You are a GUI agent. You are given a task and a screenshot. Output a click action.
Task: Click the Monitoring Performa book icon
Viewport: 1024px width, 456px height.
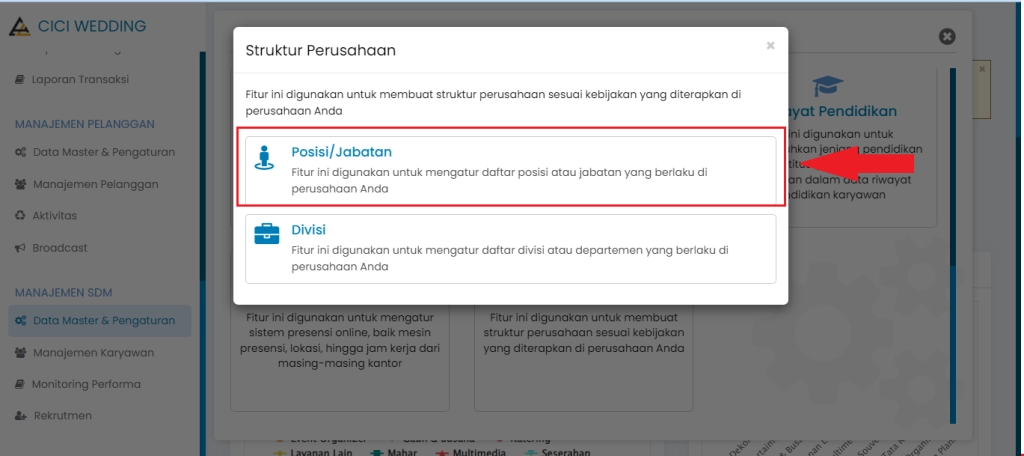tap(20, 385)
